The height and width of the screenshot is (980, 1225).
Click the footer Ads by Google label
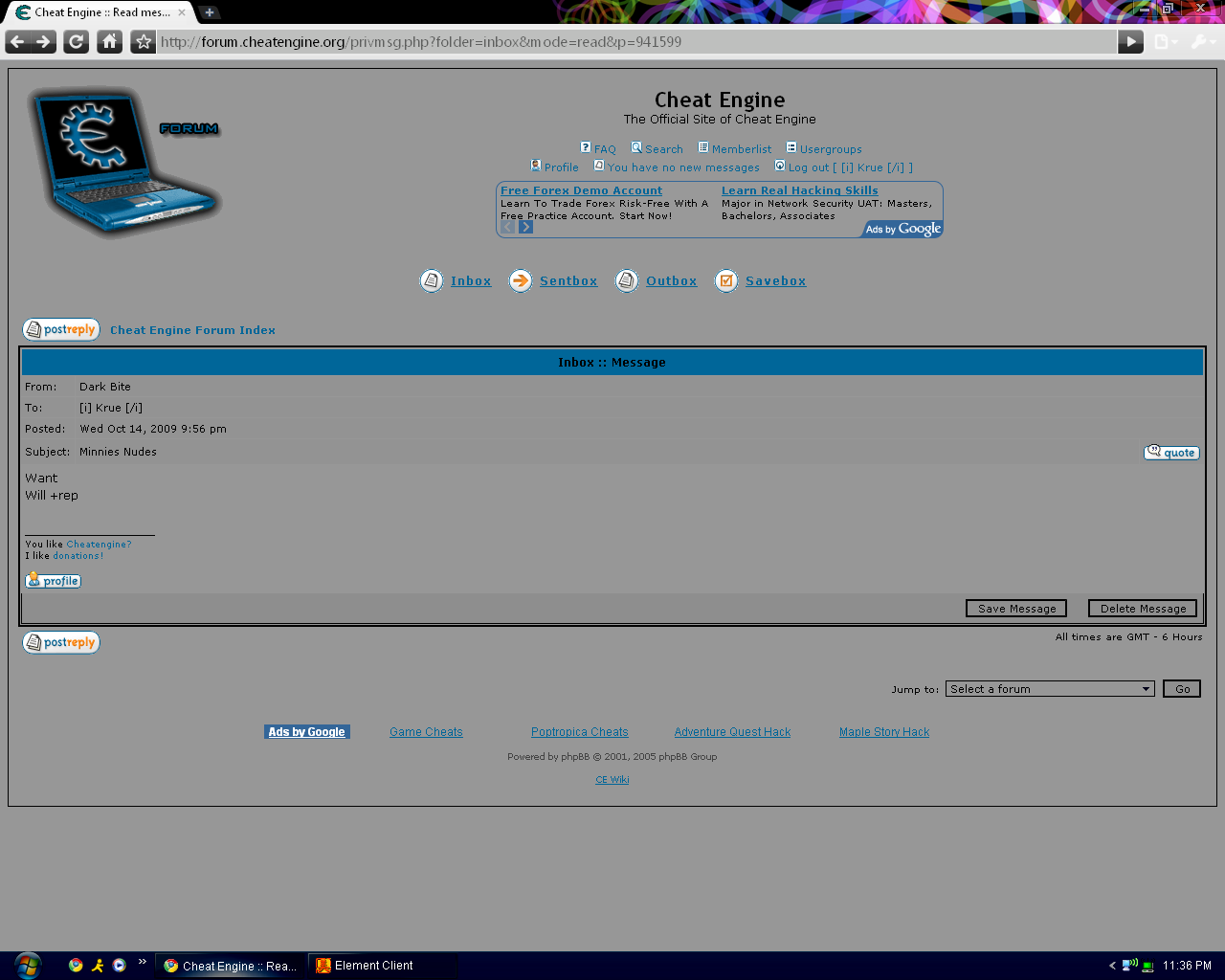pos(307,732)
